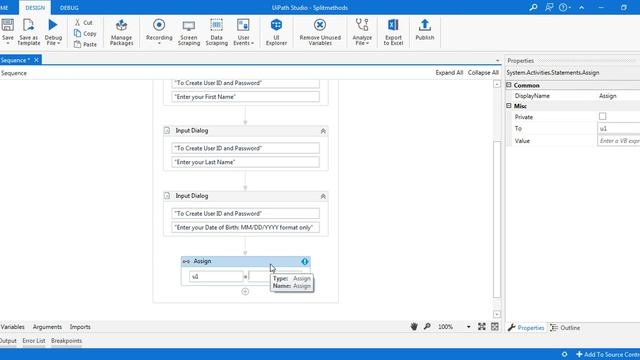The height and width of the screenshot is (360, 640).
Task: Click Add To Source Control
Action: pyautogui.click(x=608, y=354)
